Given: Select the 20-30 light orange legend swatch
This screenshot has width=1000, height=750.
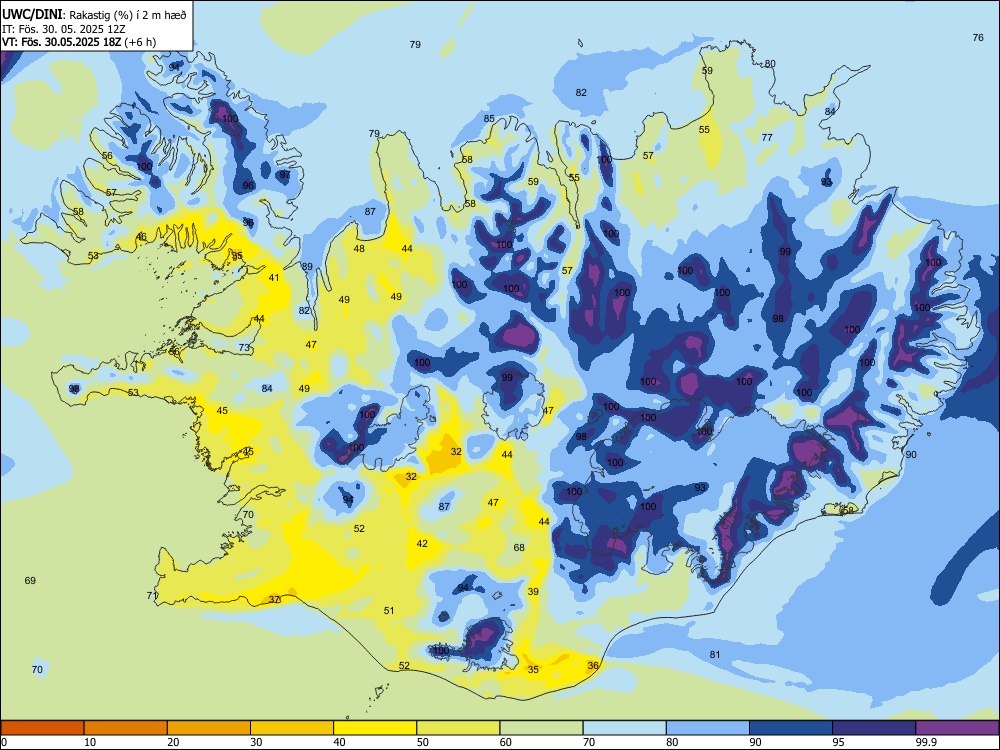Looking at the screenshot, I should click(x=209, y=728).
